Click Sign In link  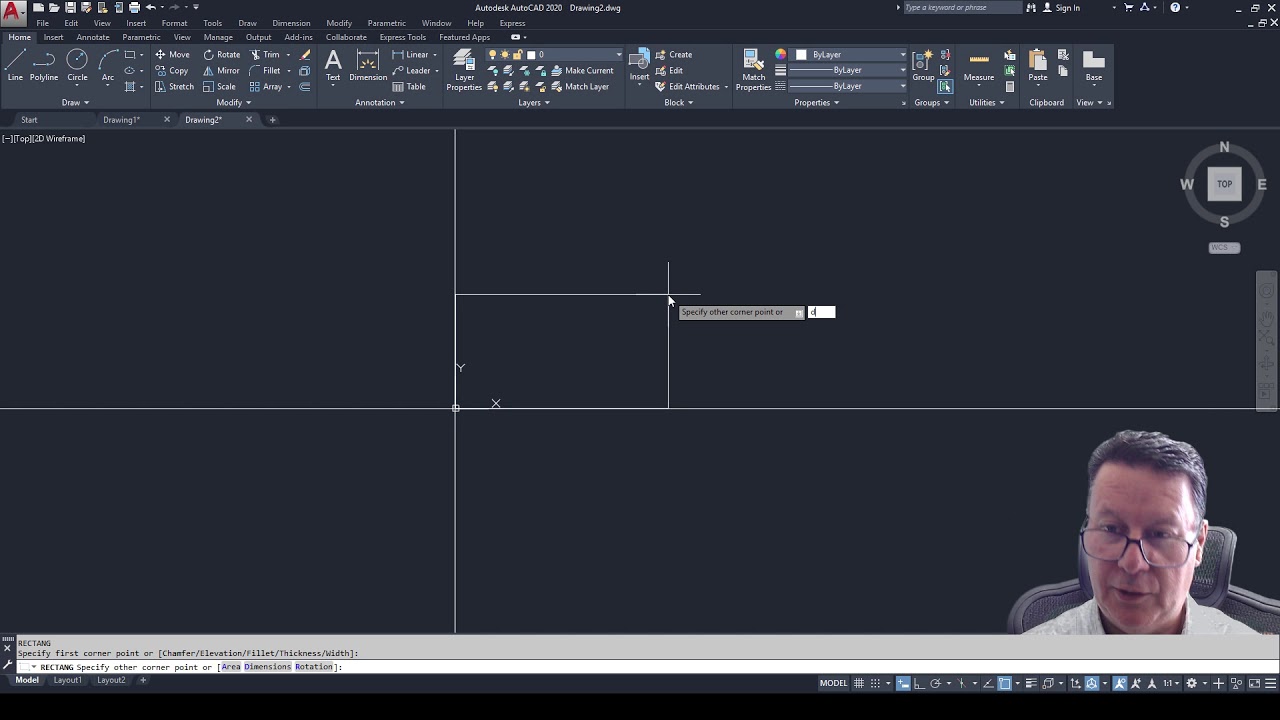pyautogui.click(x=1061, y=8)
